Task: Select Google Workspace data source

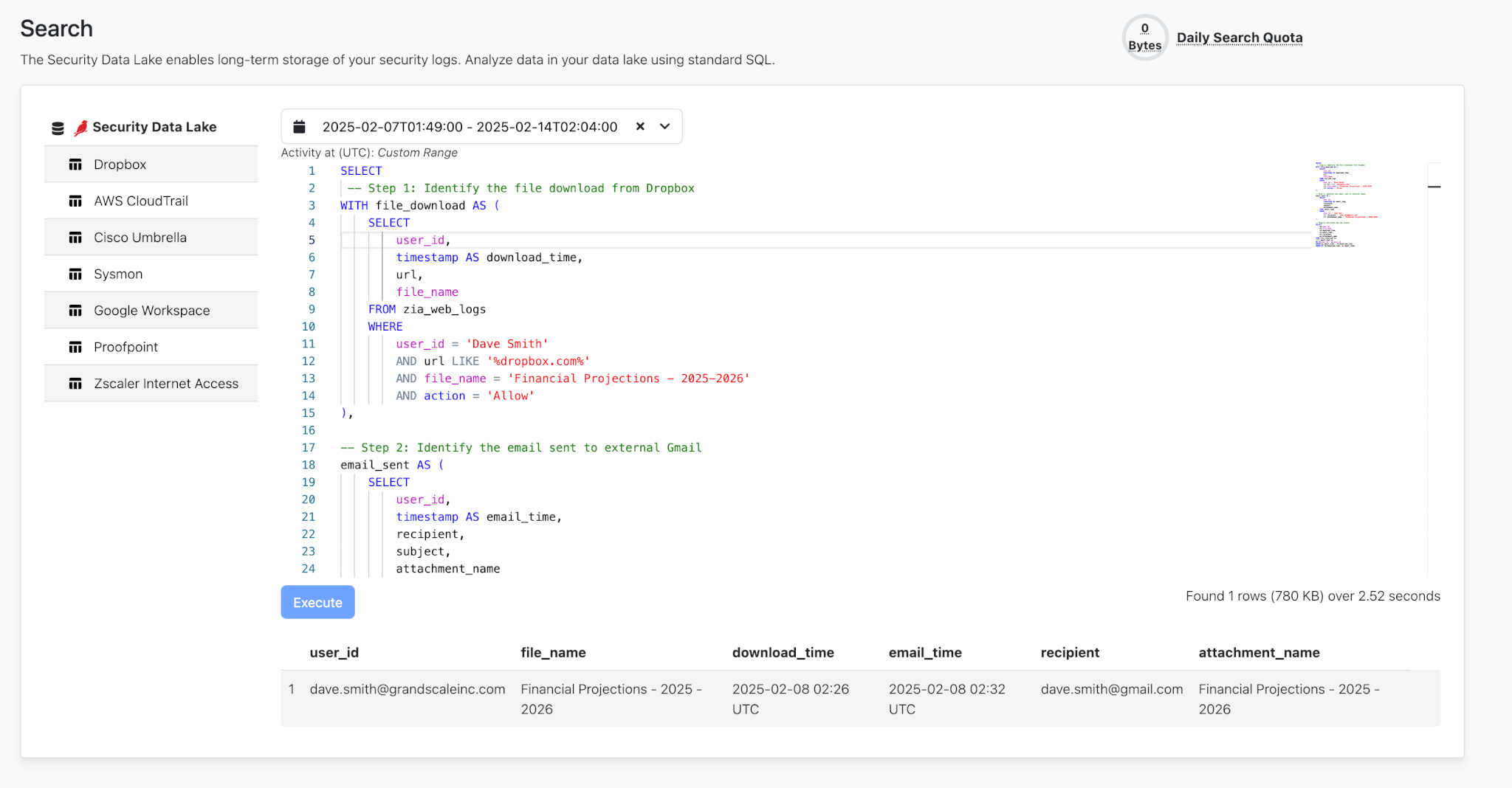Action: click(x=151, y=311)
